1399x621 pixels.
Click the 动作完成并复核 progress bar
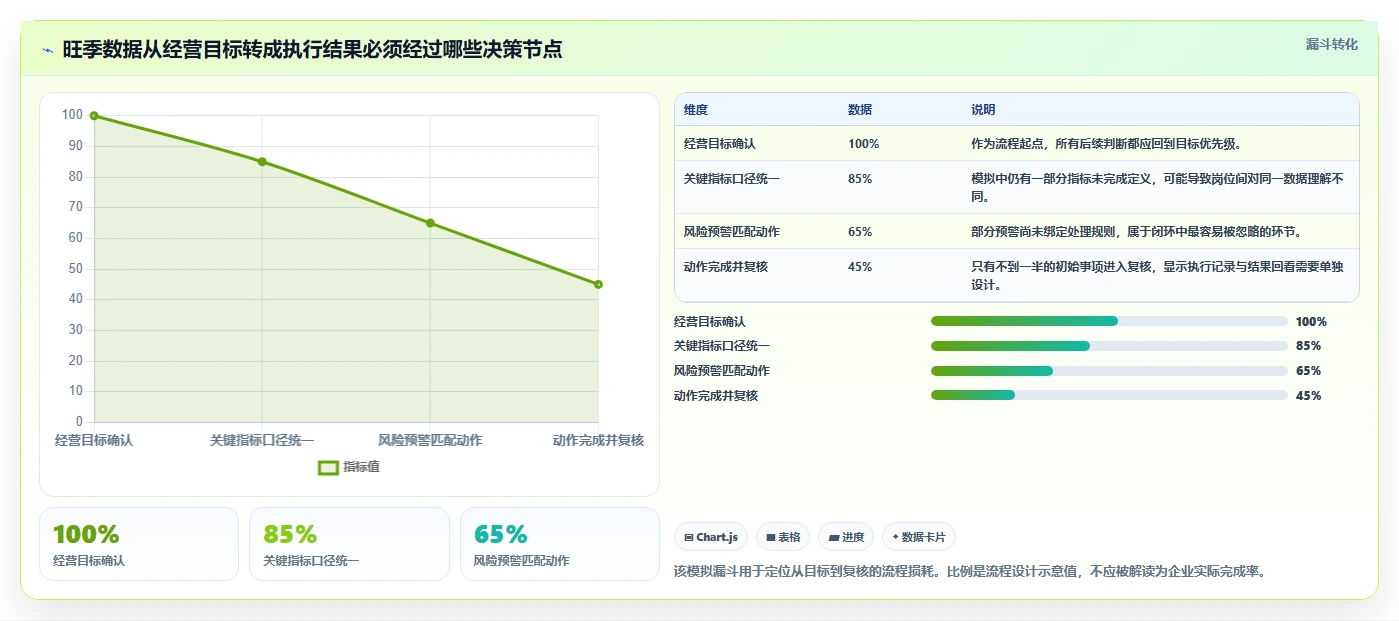pos(1109,395)
